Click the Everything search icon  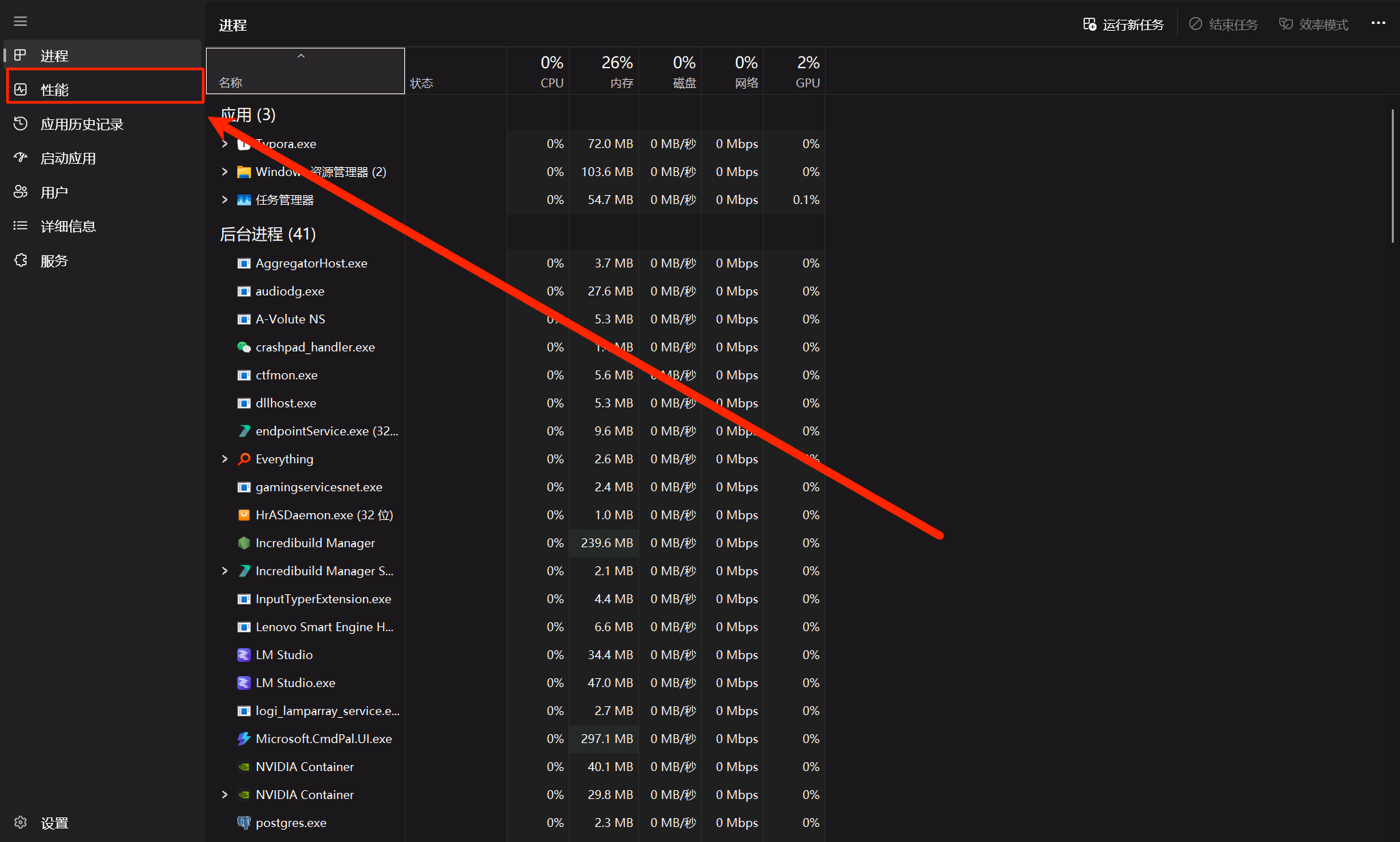tap(243, 459)
